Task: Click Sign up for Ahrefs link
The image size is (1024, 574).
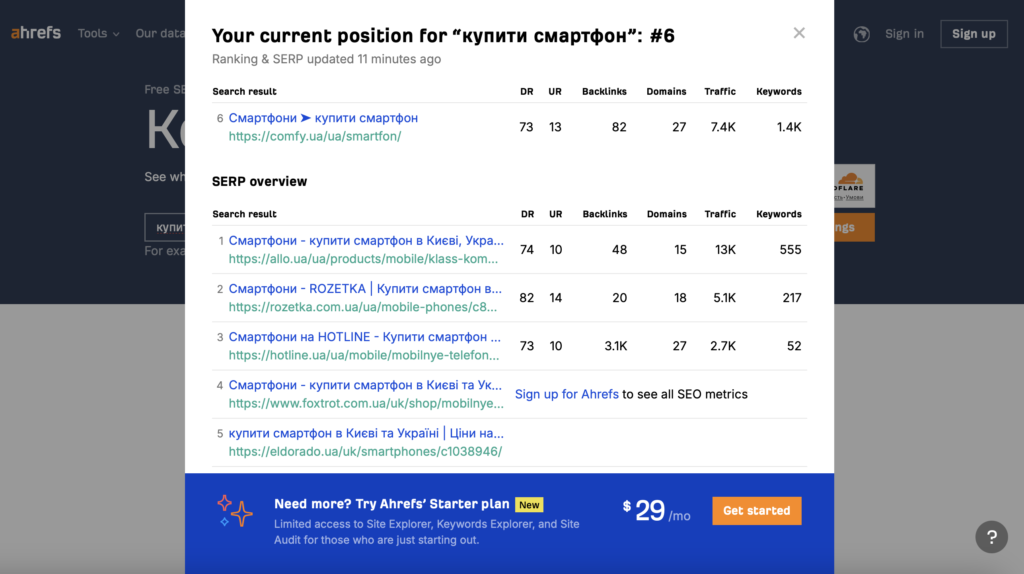Action: 566,394
